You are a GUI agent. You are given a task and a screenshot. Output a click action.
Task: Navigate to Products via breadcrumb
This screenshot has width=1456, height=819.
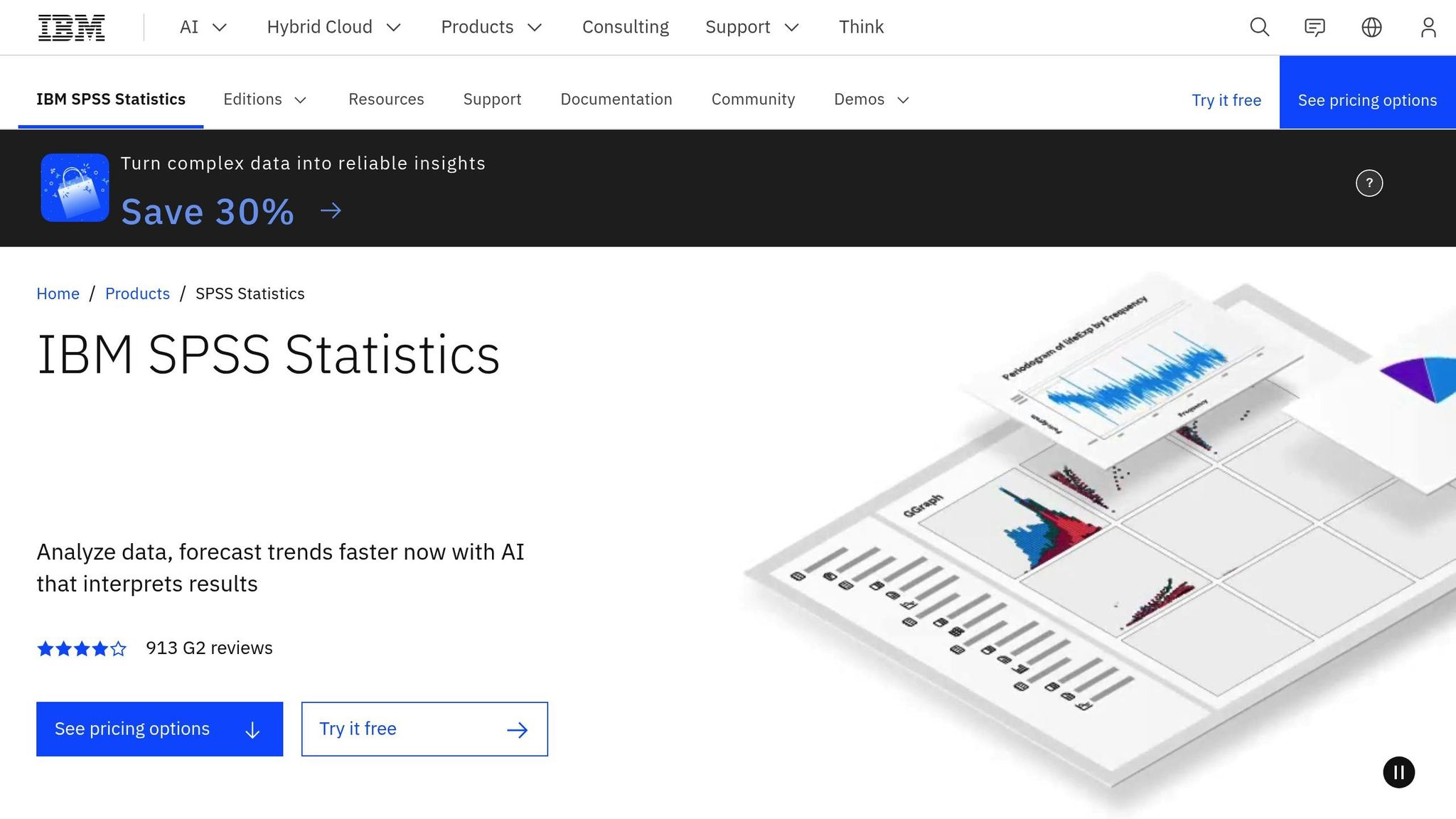(x=137, y=293)
